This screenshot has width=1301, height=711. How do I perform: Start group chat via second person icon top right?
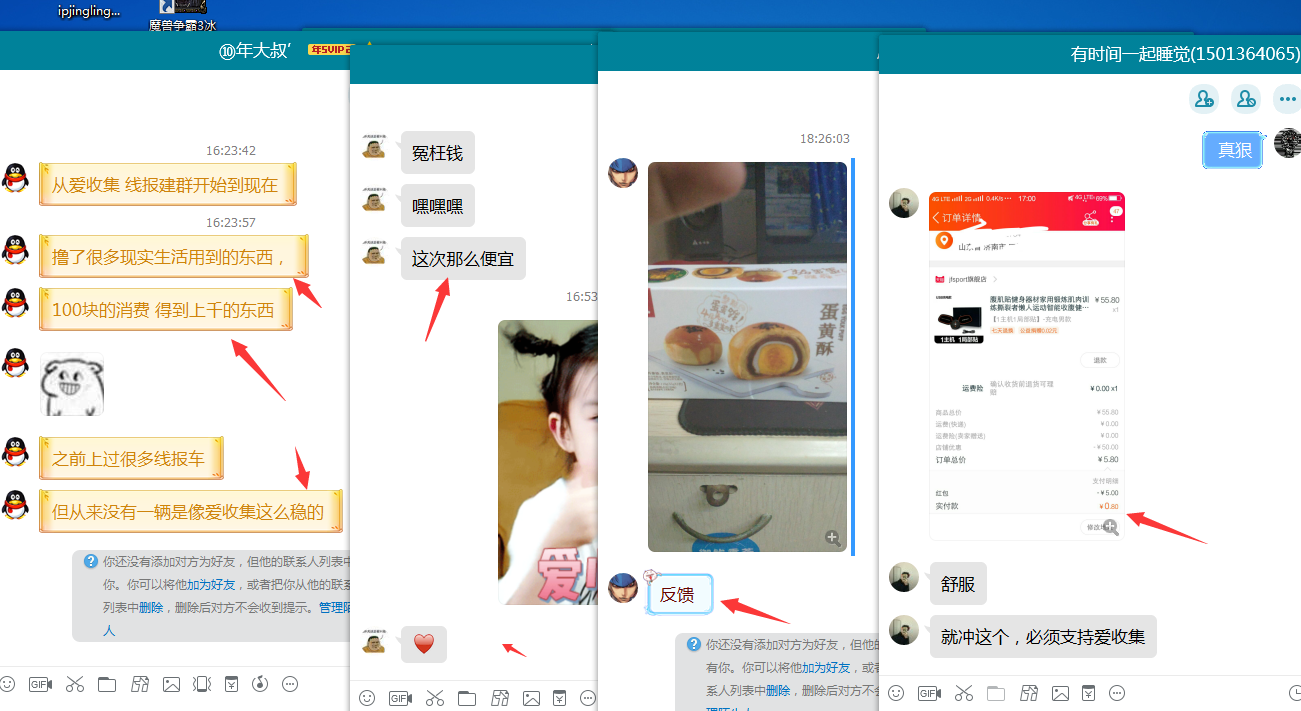(1246, 98)
